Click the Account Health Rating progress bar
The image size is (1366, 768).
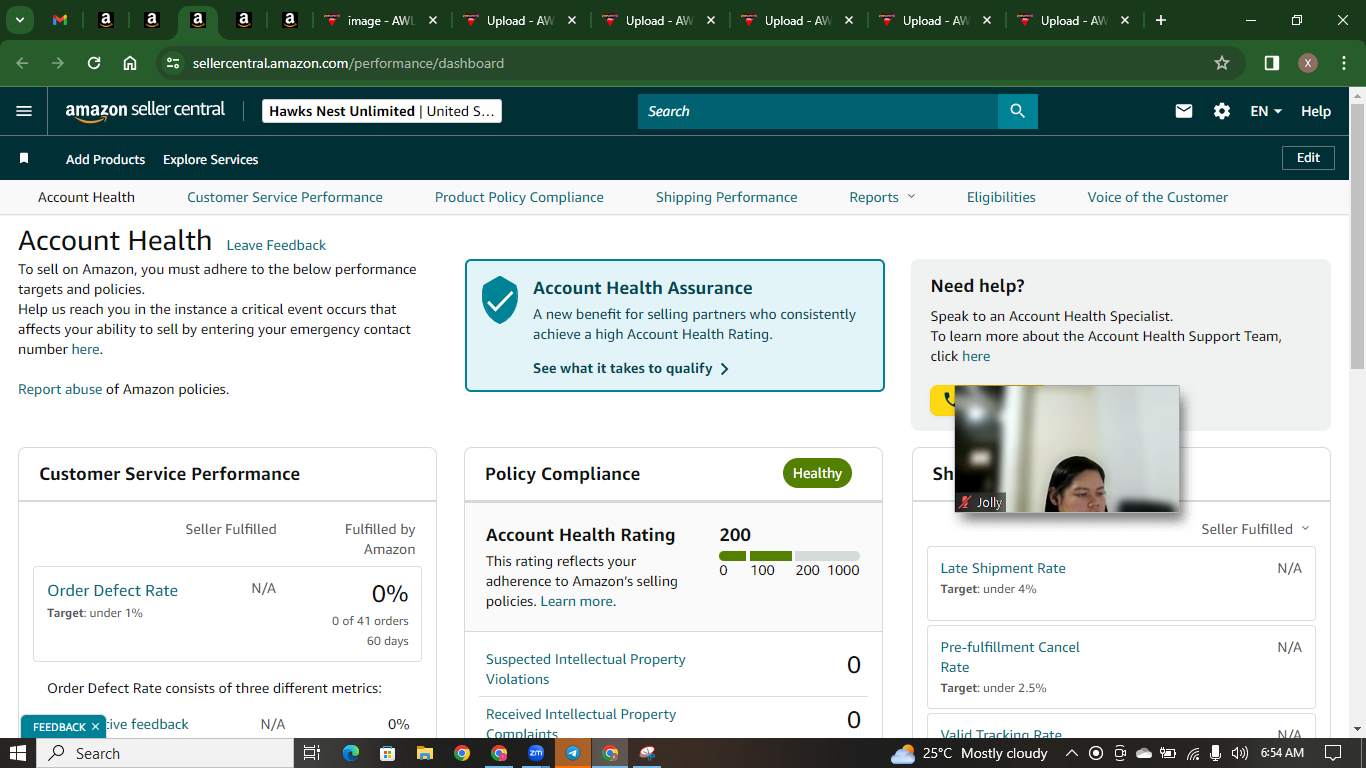point(789,556)
